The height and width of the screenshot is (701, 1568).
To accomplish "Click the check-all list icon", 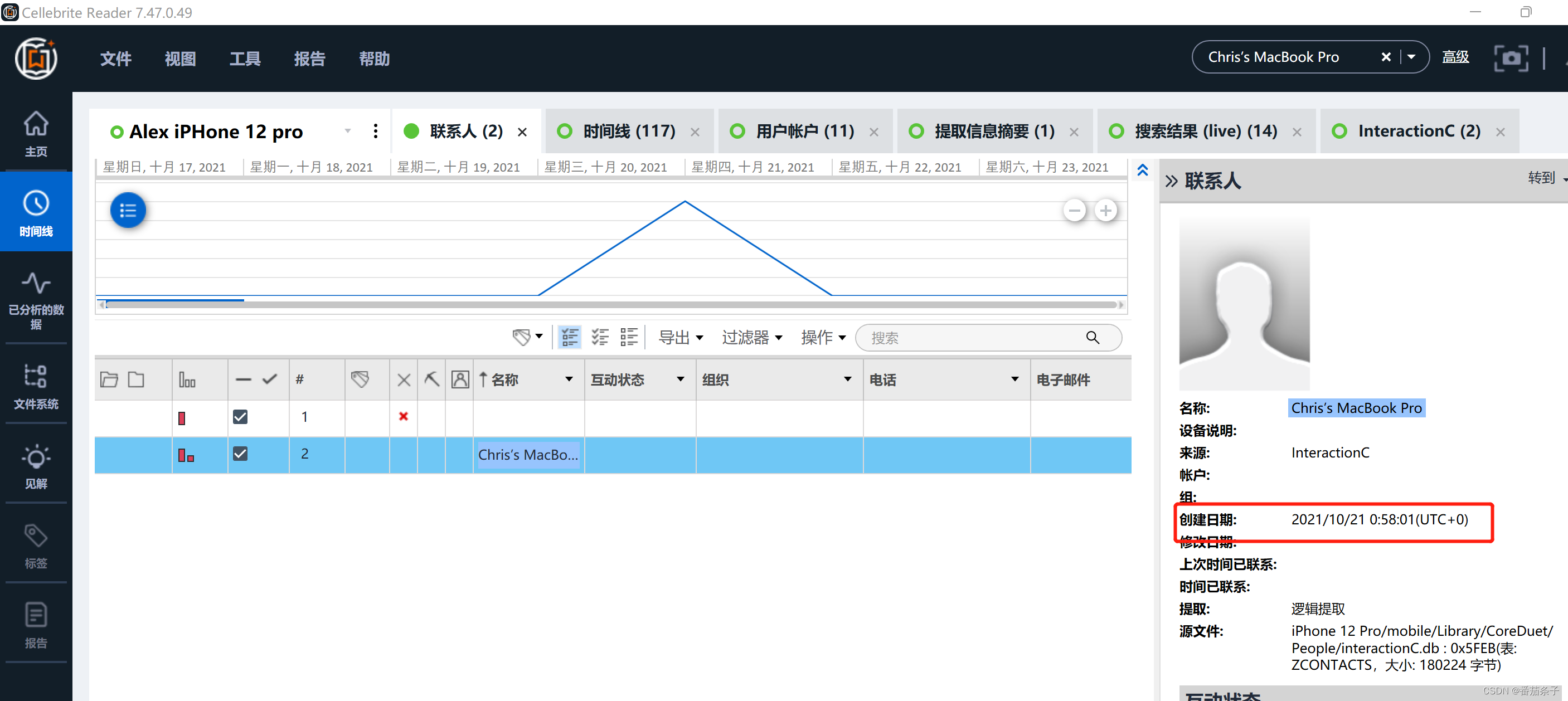I will pyautogui.click(x=600, y=337).
